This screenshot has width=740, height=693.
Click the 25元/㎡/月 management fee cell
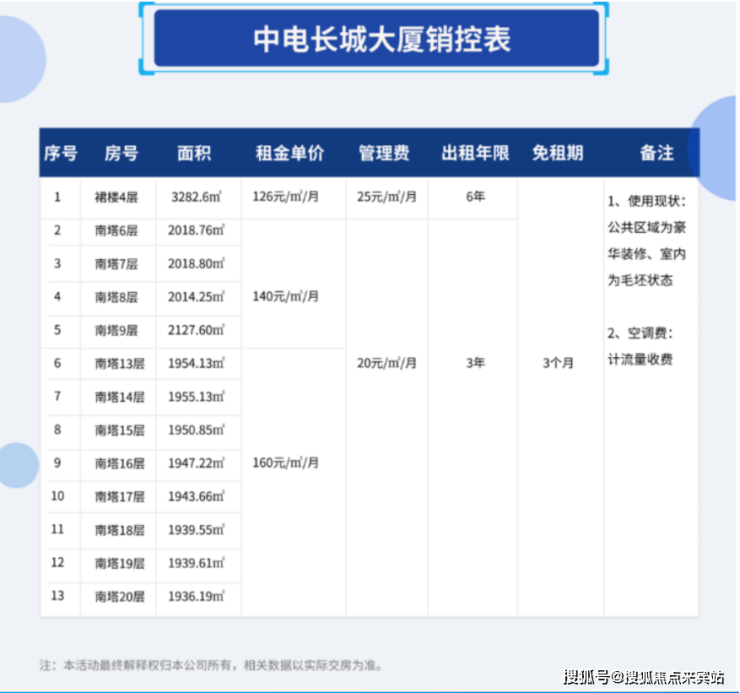tap(387, 197)
